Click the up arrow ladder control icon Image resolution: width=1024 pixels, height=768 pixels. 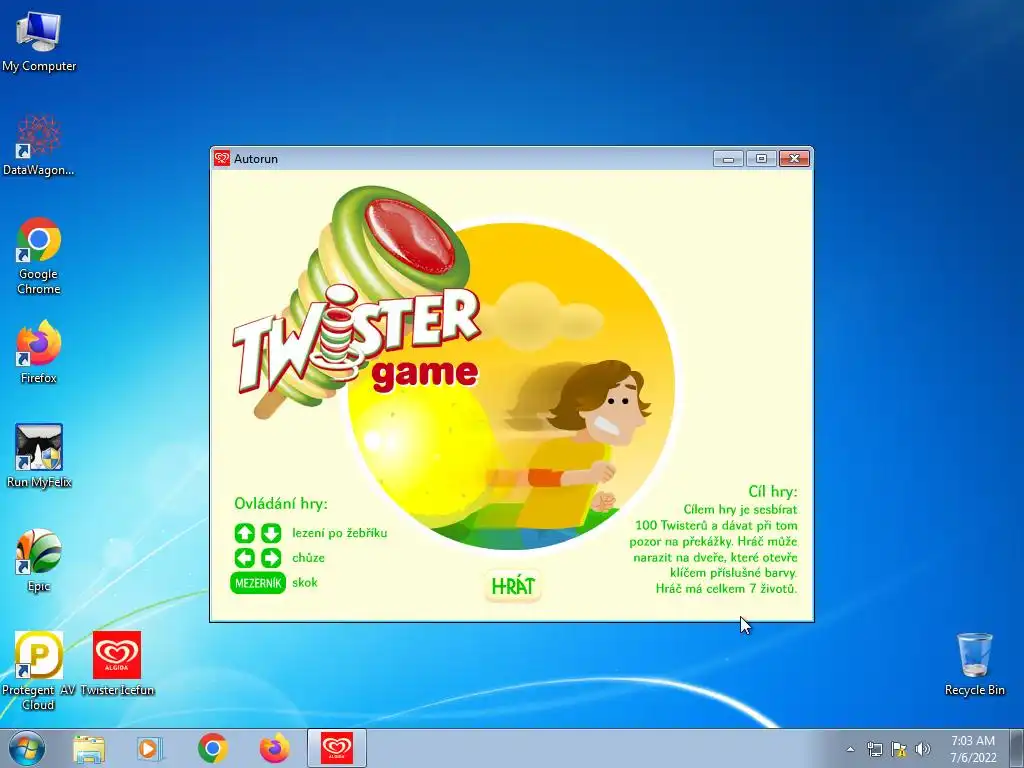point(245,533)
